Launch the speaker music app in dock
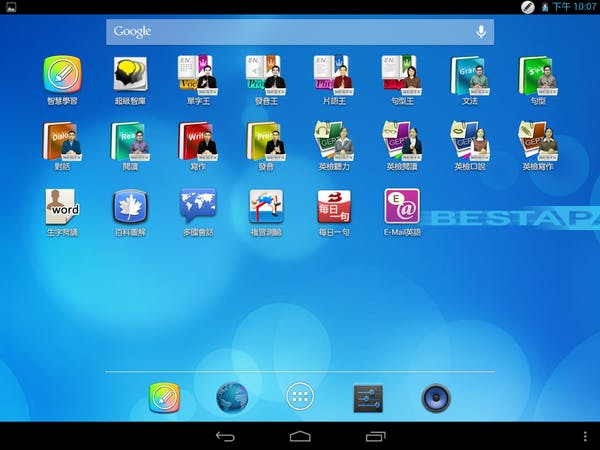The image size is (600, 450). [436, 398]
